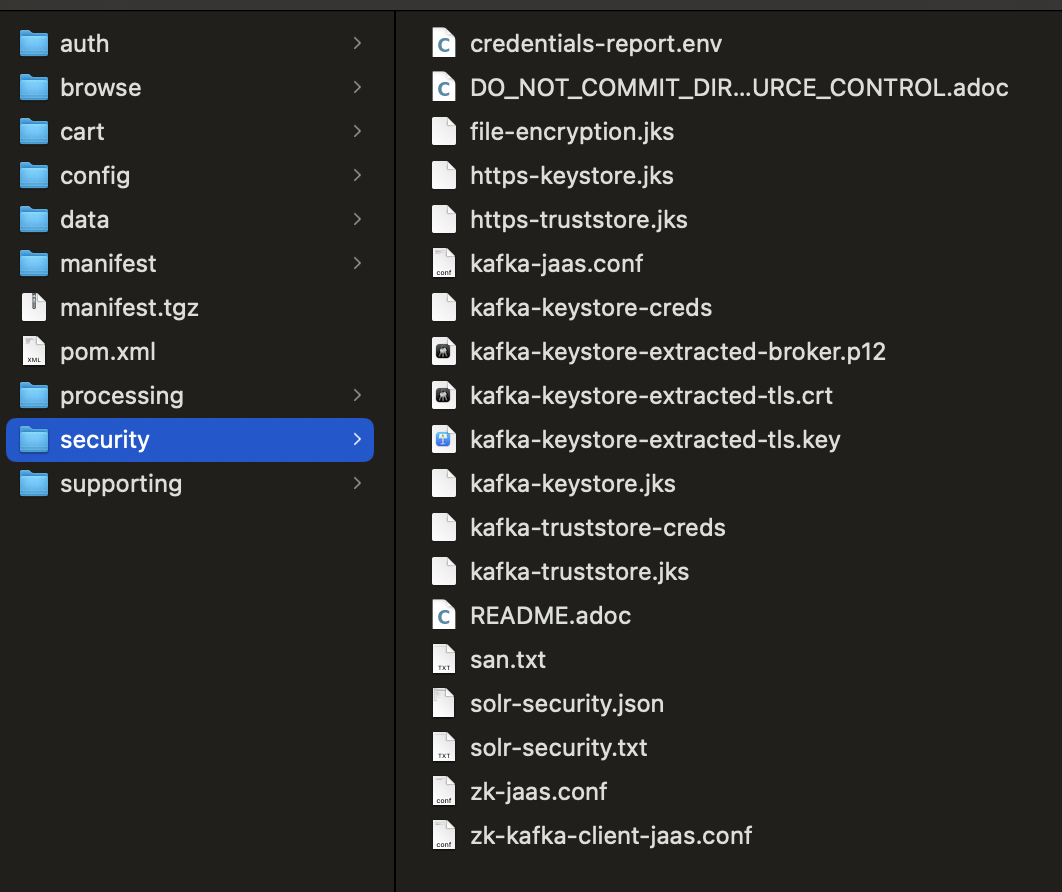Expand the config folder chevron
Screen dimensions: 1062x892
358,175
